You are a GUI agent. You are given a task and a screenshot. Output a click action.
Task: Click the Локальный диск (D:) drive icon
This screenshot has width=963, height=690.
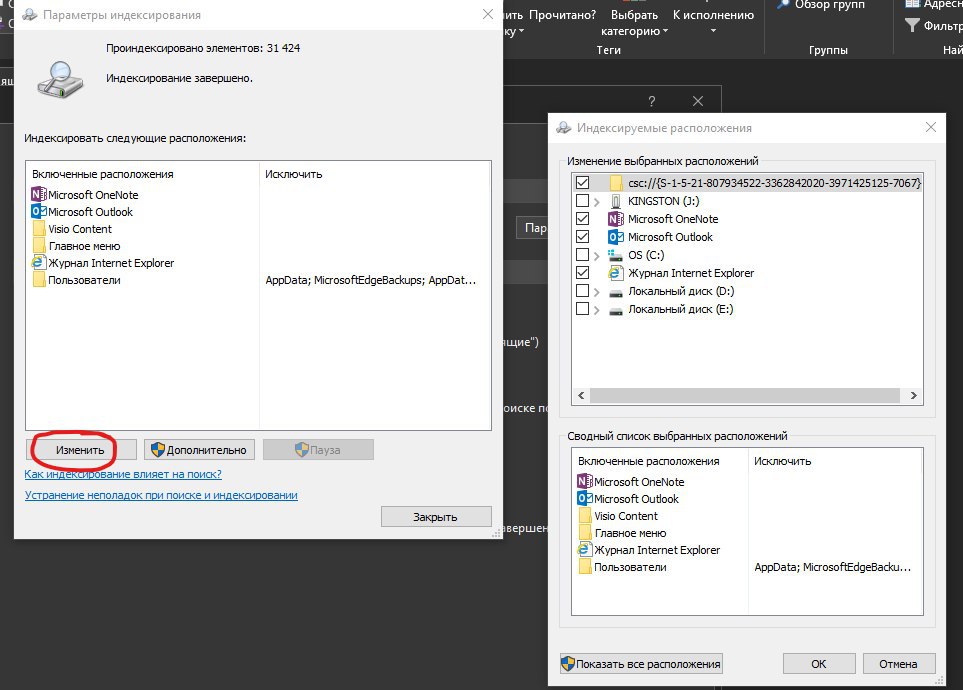click(x=615, y=292)
